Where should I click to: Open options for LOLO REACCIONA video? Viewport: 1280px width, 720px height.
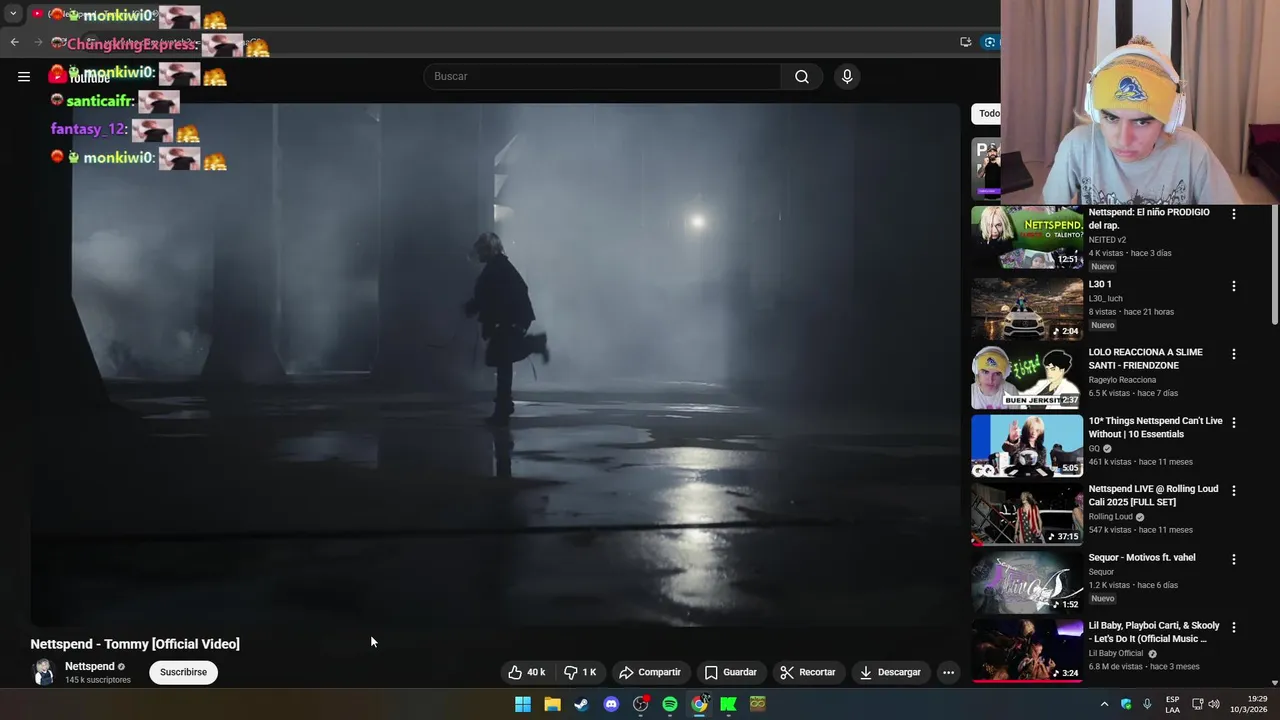pyautogui.click(x=1233, y=354)
